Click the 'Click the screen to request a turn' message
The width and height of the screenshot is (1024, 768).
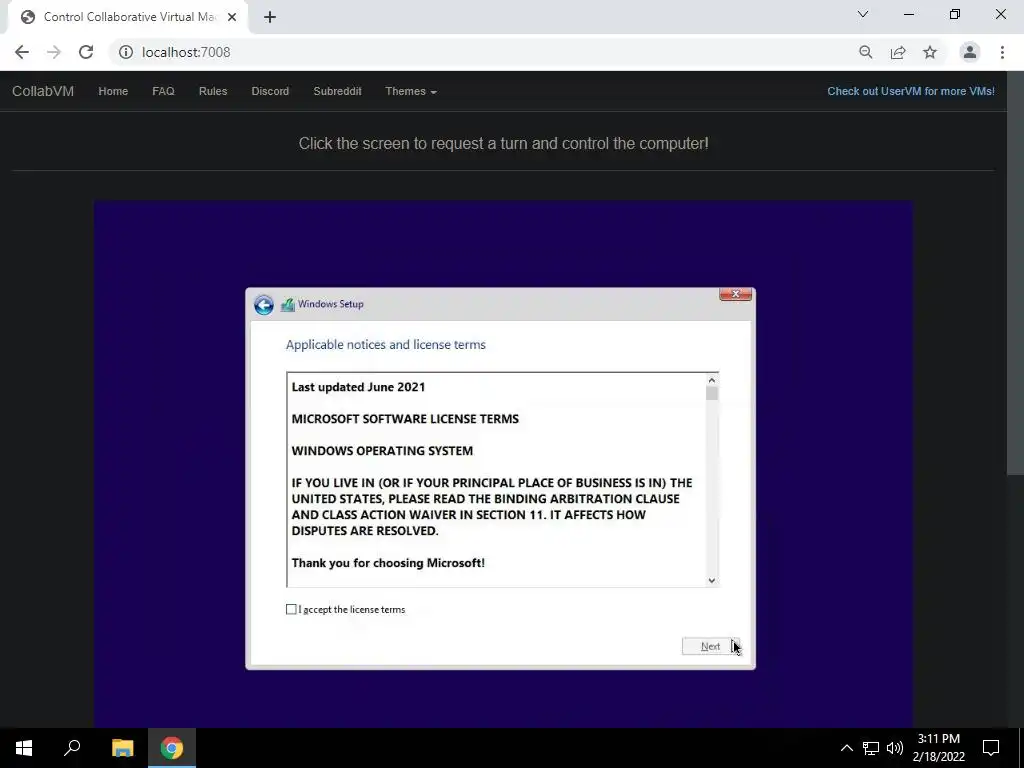[x=504, y=143]
